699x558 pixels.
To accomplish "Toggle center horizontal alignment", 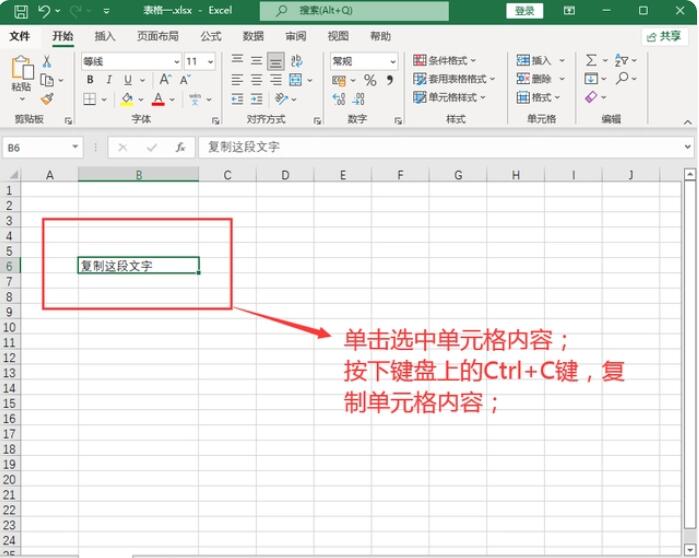I will pos(257,80).
